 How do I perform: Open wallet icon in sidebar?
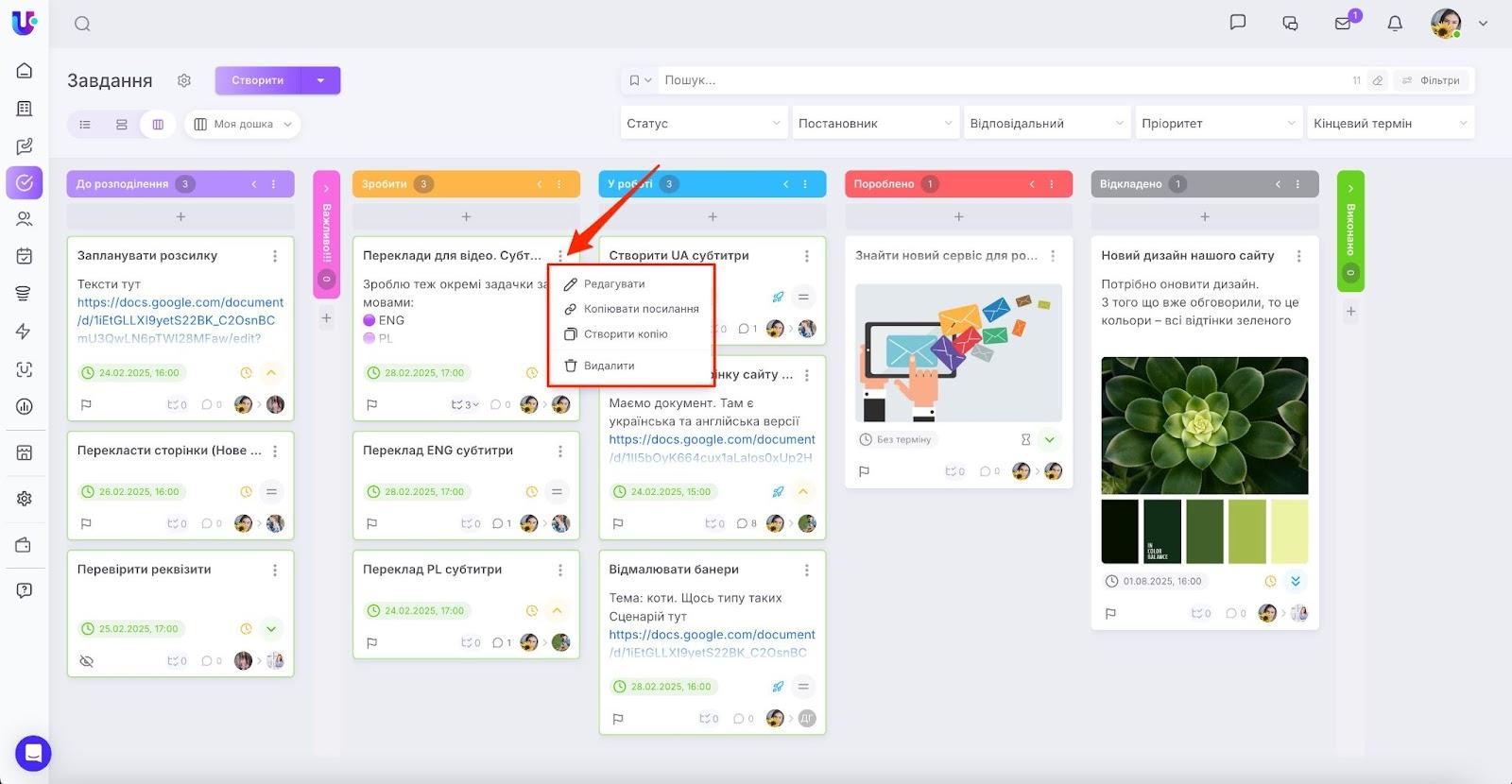(x=25, y=545)
